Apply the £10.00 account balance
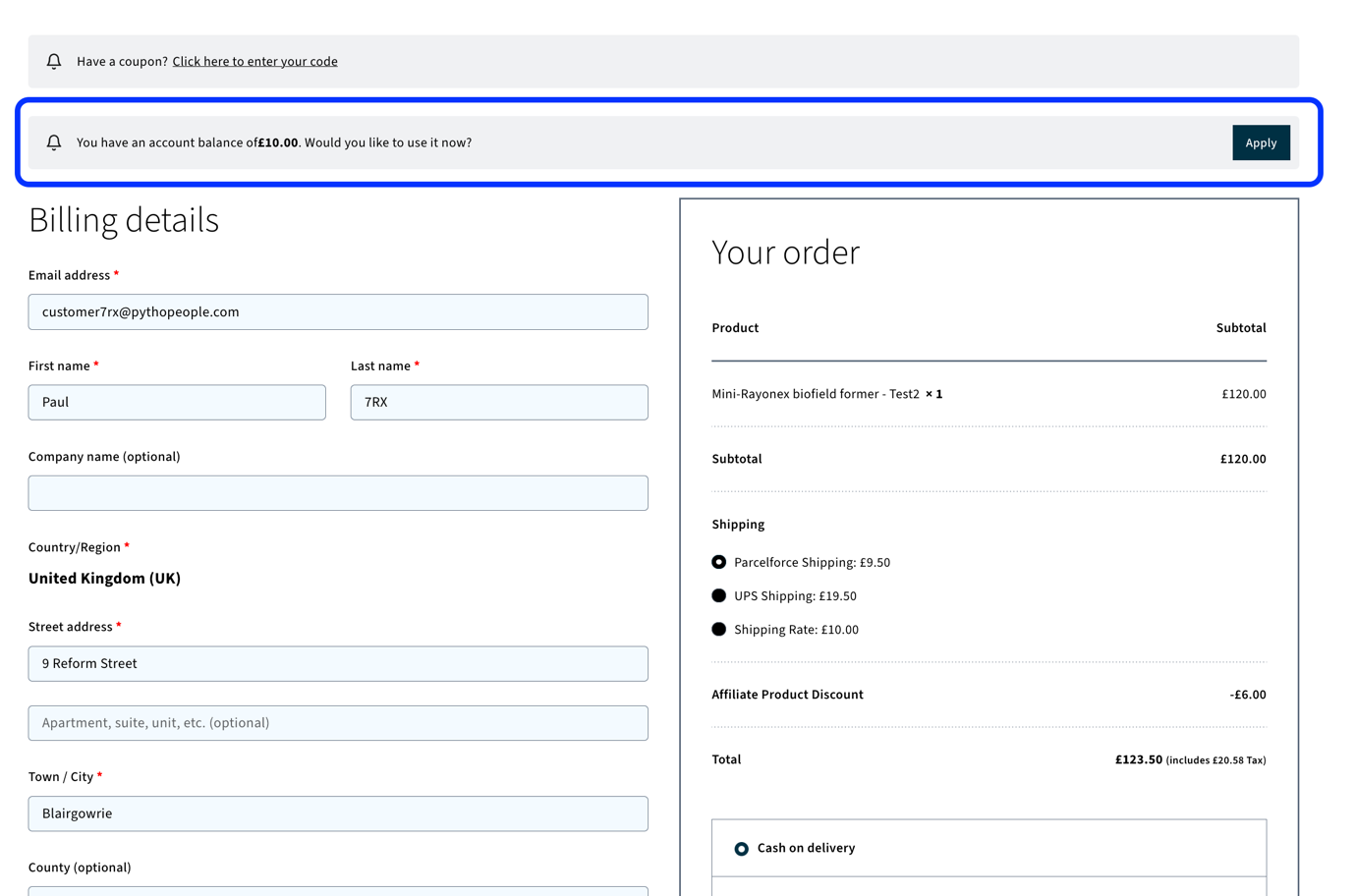1355x896 pixels. coord(1261,142)
